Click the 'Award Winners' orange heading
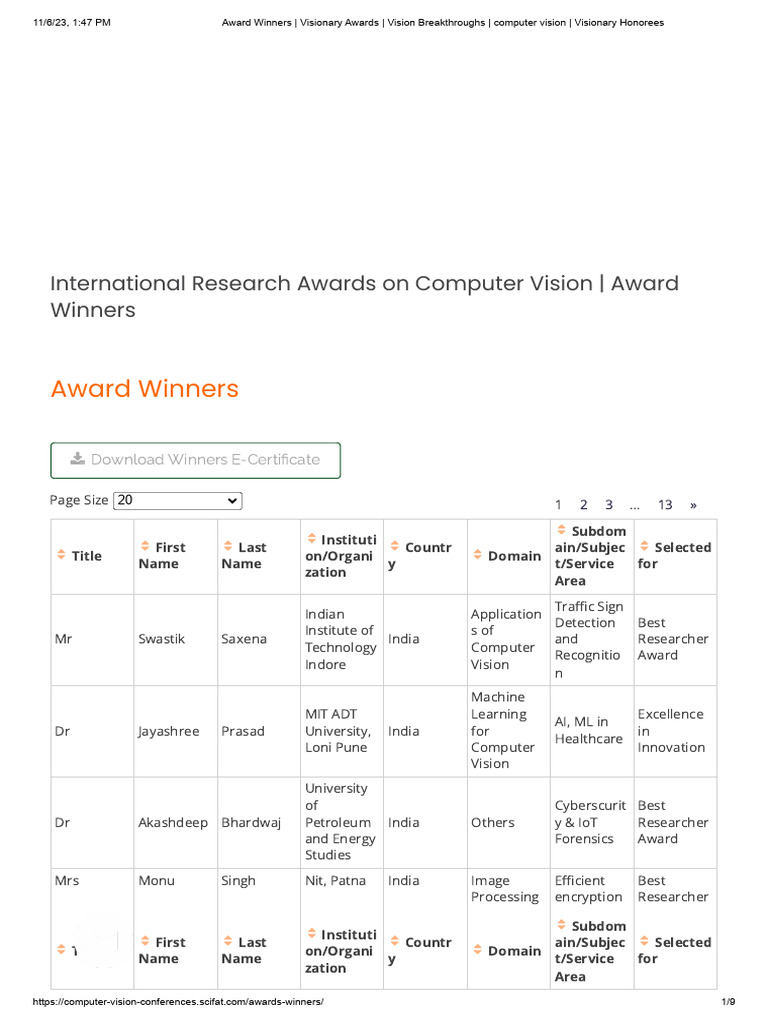The image size is (768, 1024). point(145,389)
